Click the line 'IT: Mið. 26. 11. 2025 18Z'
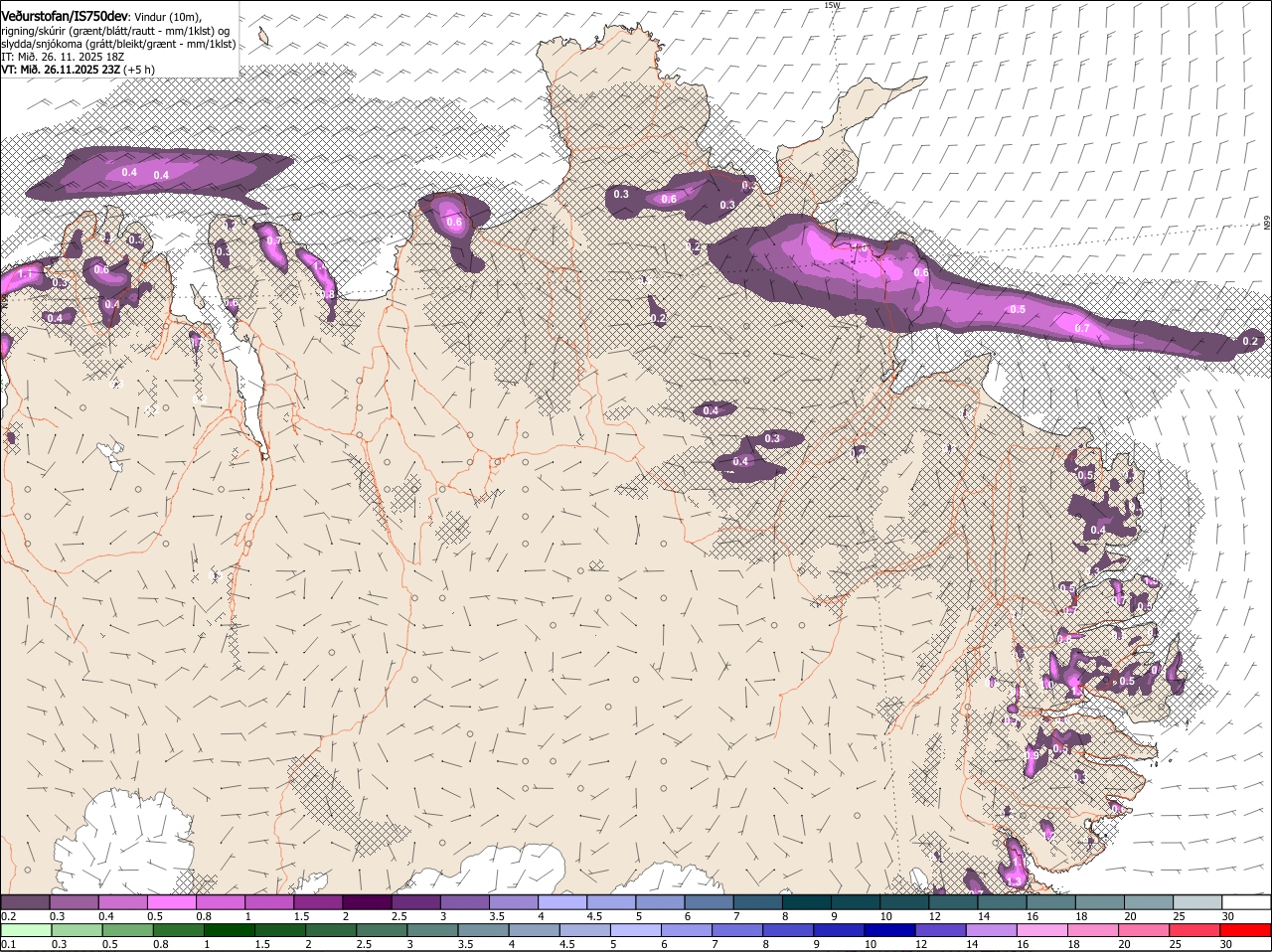This screenshot has width=1272, height=952. pyautogui.click(x=63, y=57)
